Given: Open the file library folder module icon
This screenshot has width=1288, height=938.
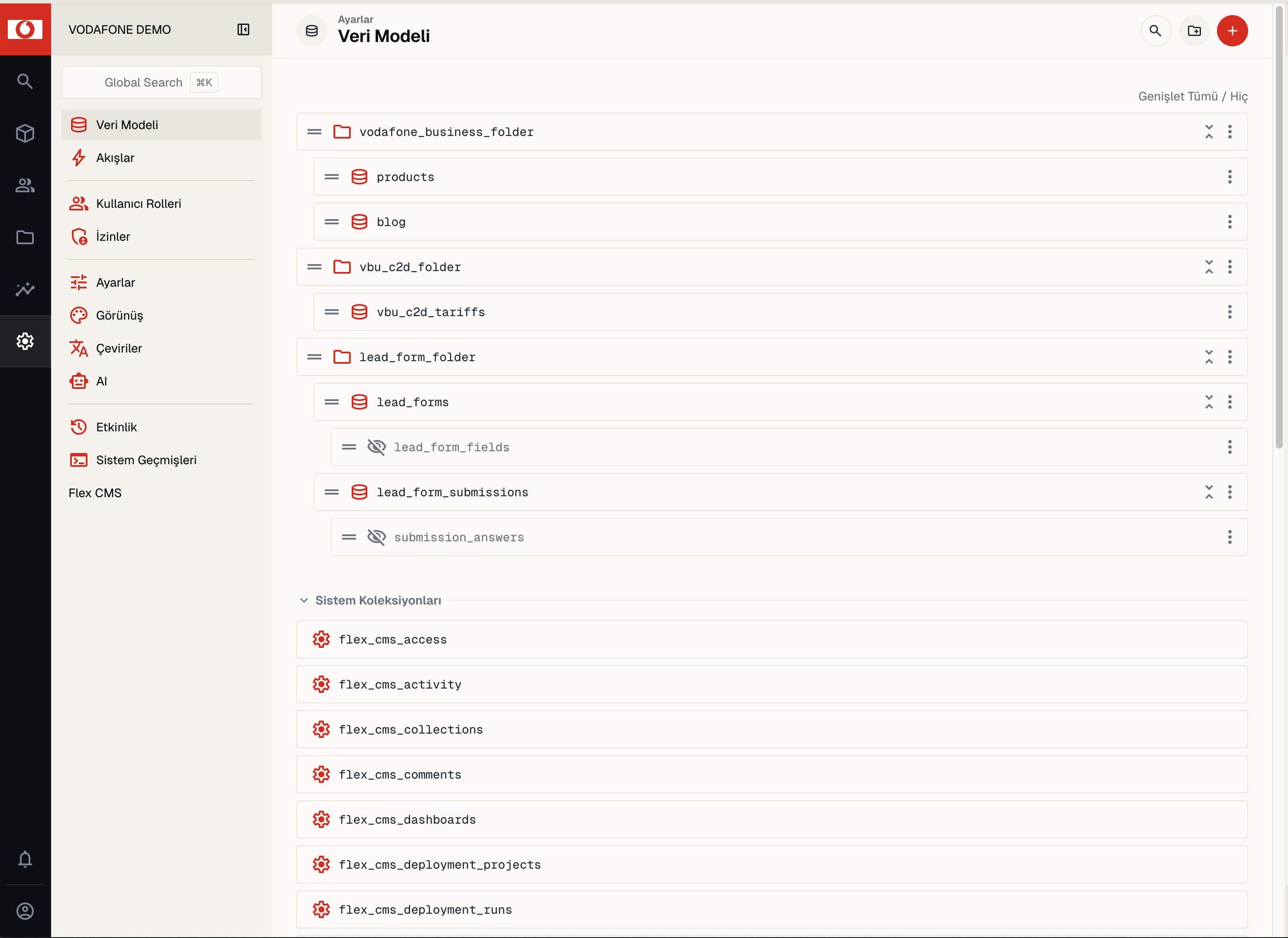Looking at the screenshot, I should (x=25, y=237).
